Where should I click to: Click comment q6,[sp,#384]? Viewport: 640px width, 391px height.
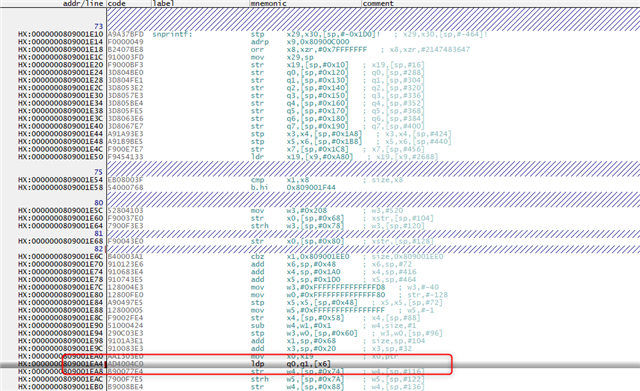coord(398,119)
